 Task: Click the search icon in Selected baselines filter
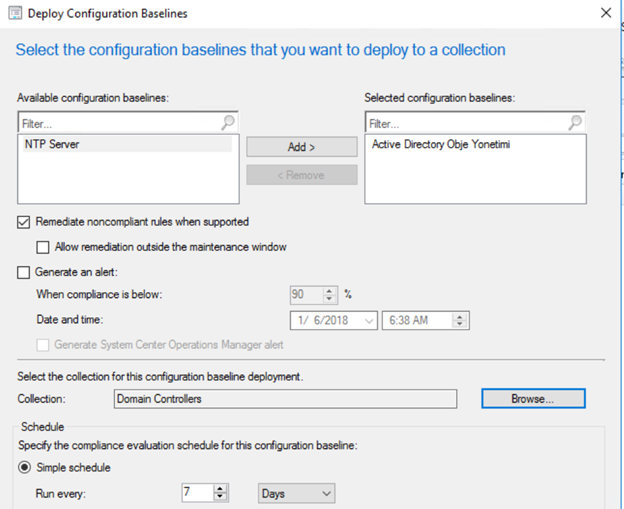coord(575,122)
